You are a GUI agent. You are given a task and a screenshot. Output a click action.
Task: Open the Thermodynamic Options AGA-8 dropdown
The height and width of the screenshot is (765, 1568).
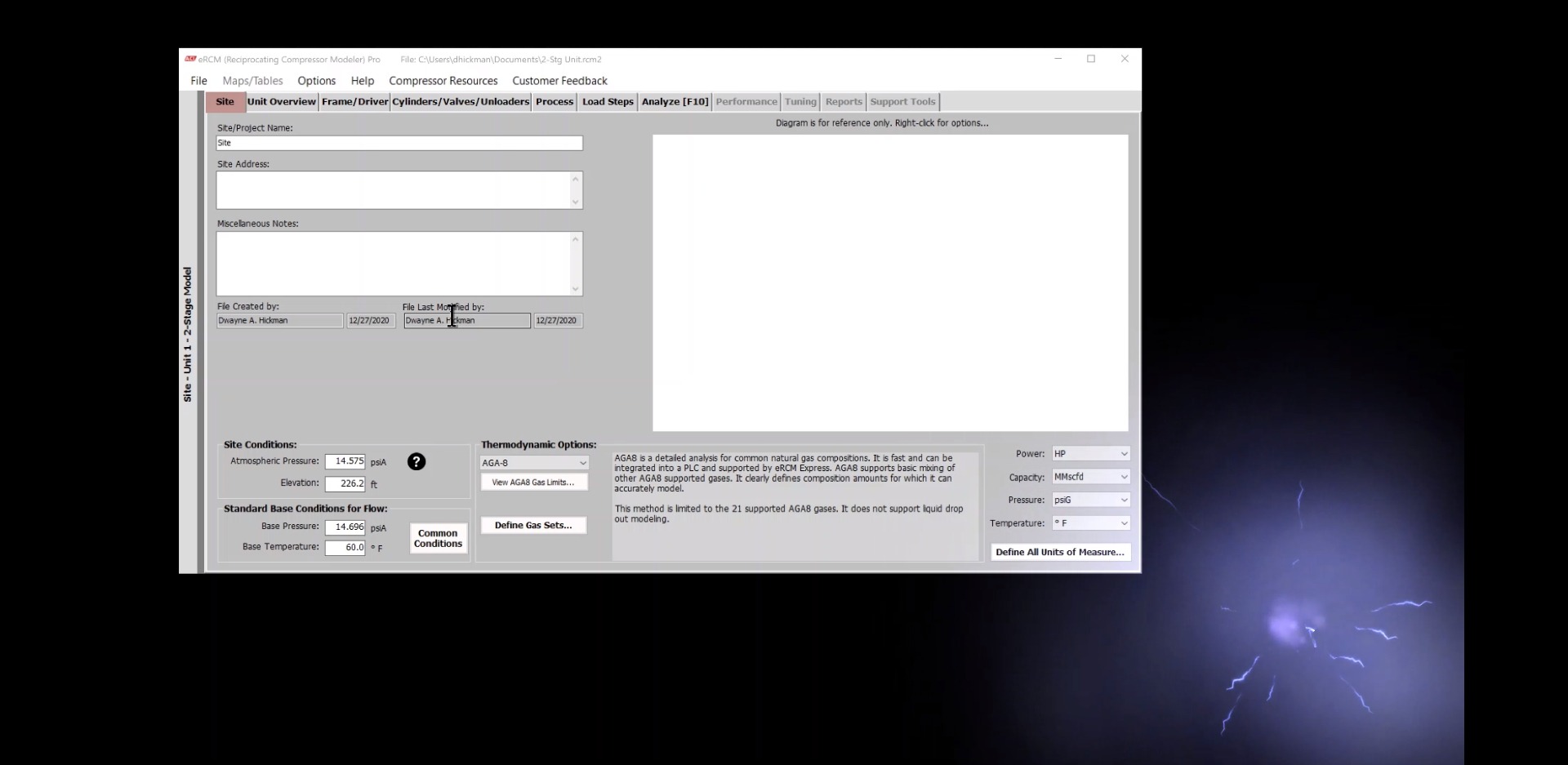pyautogui.click(x=534, y=463)
